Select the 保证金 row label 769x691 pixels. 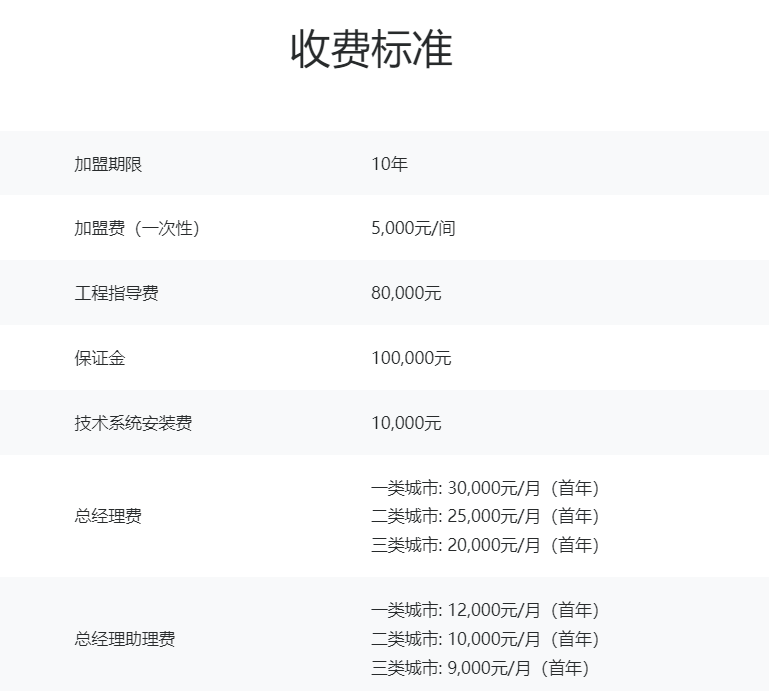100,359
